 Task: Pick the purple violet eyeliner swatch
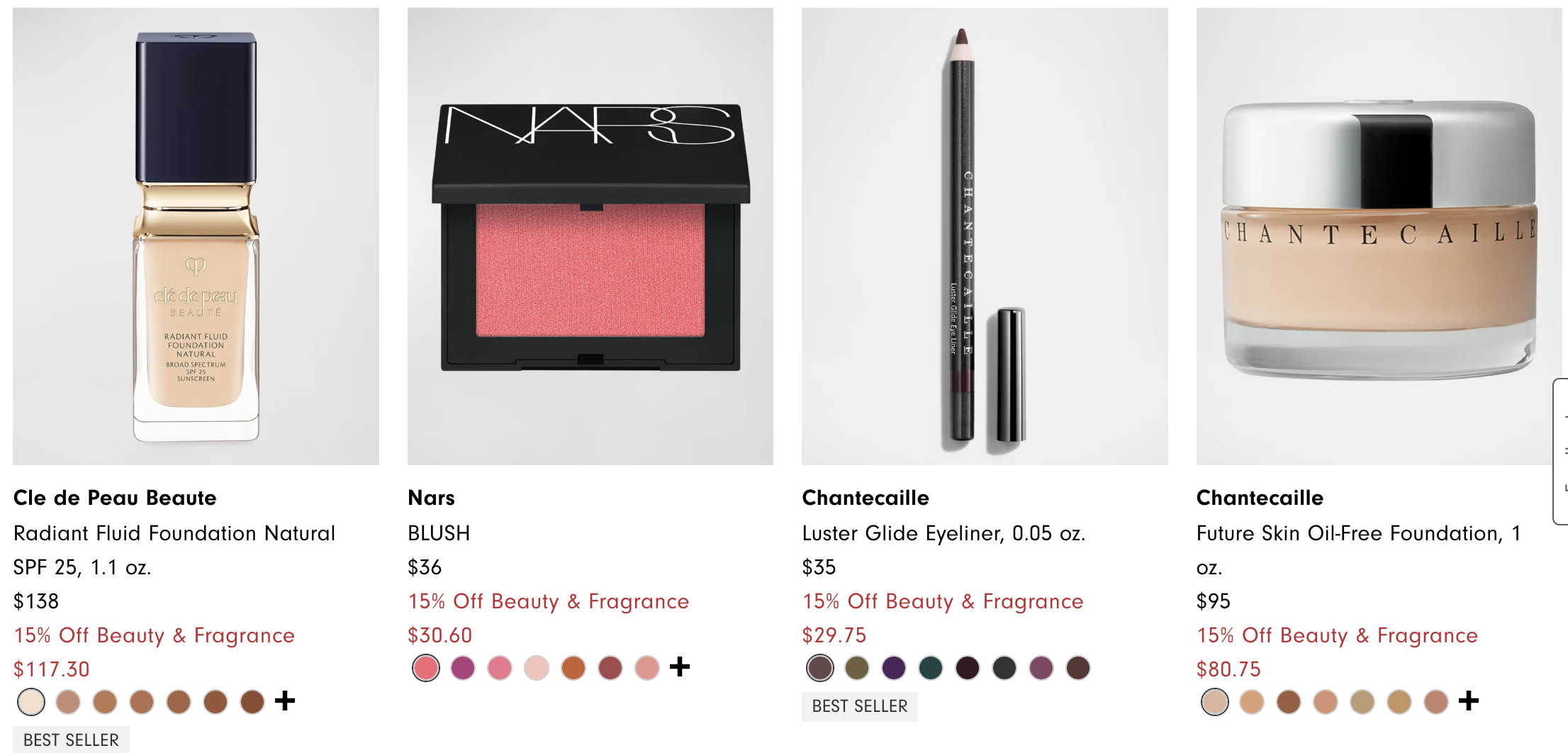pos(894,668)
